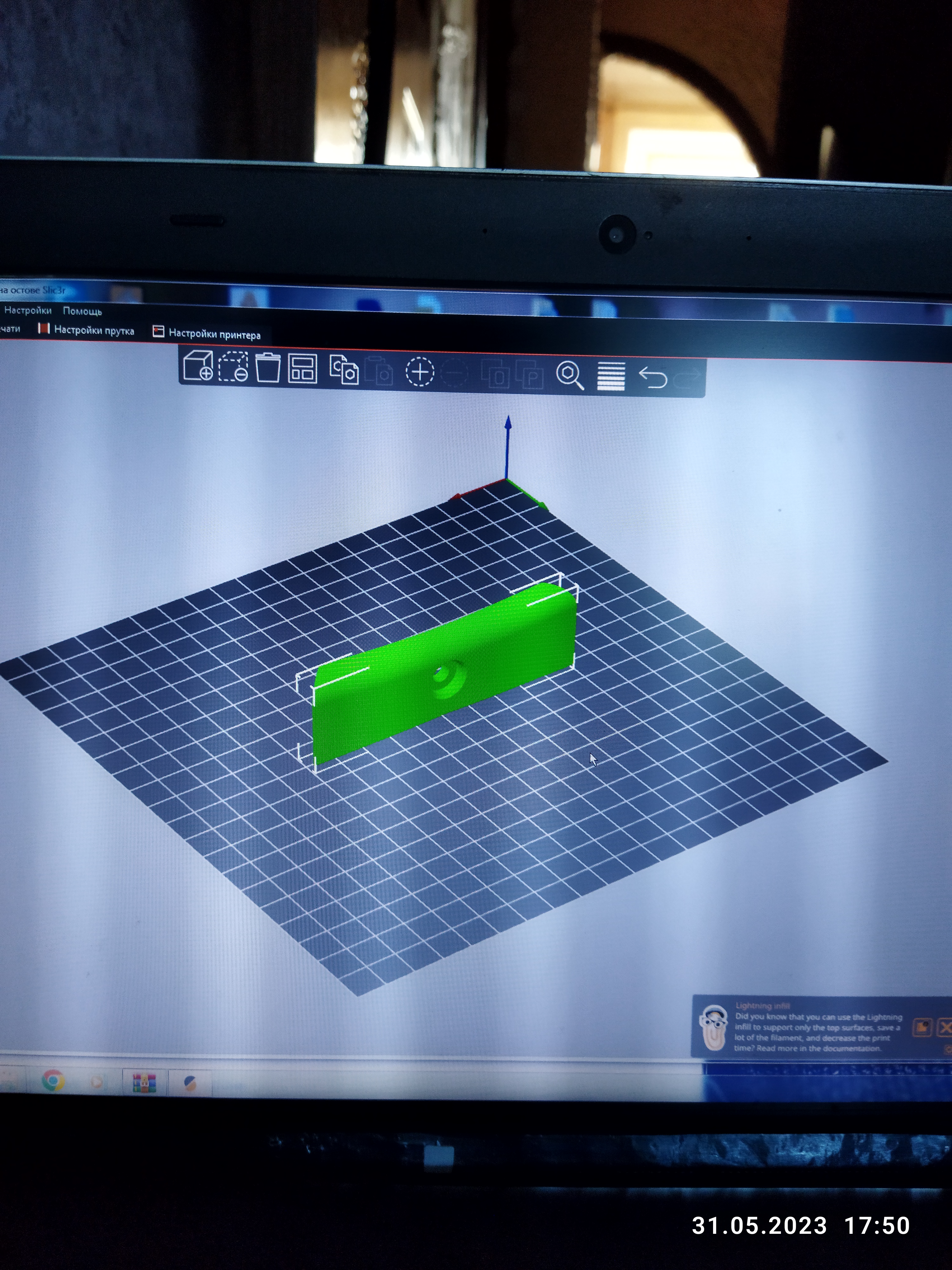
Task: Click the Arrange objects icon
Action: [302, 369]
